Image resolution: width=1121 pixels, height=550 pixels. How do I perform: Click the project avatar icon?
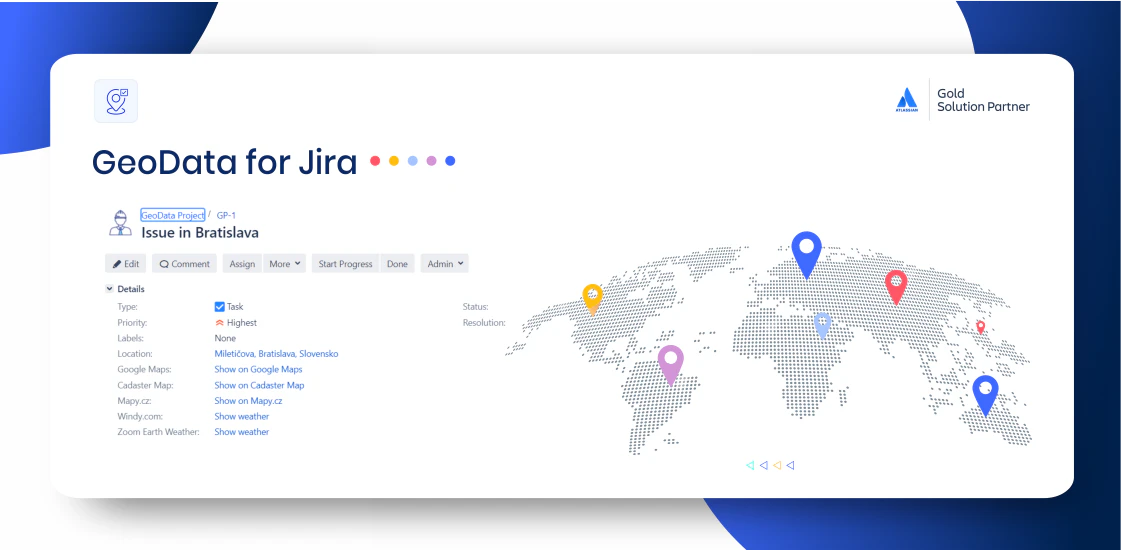(120, 222)
